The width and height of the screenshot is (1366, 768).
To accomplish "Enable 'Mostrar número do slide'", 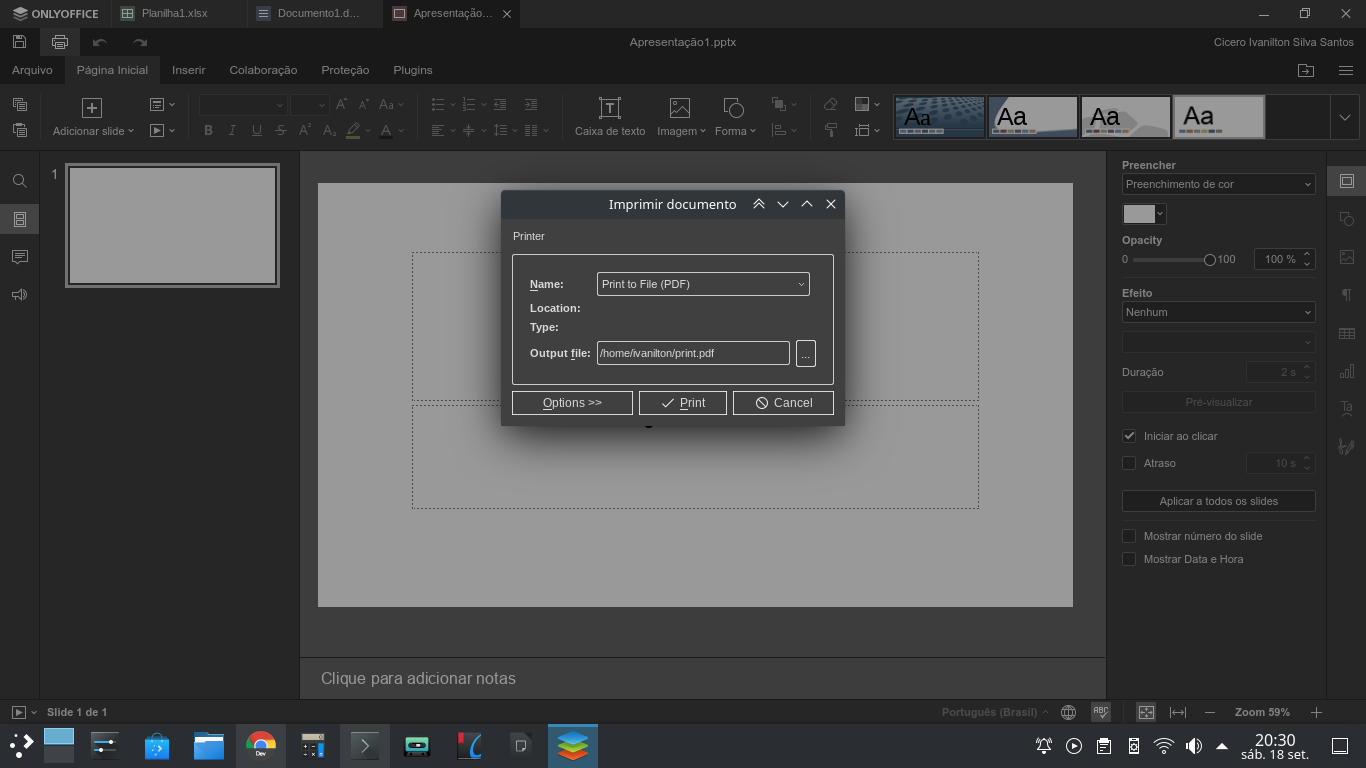I will click(x=1129, y=535).
